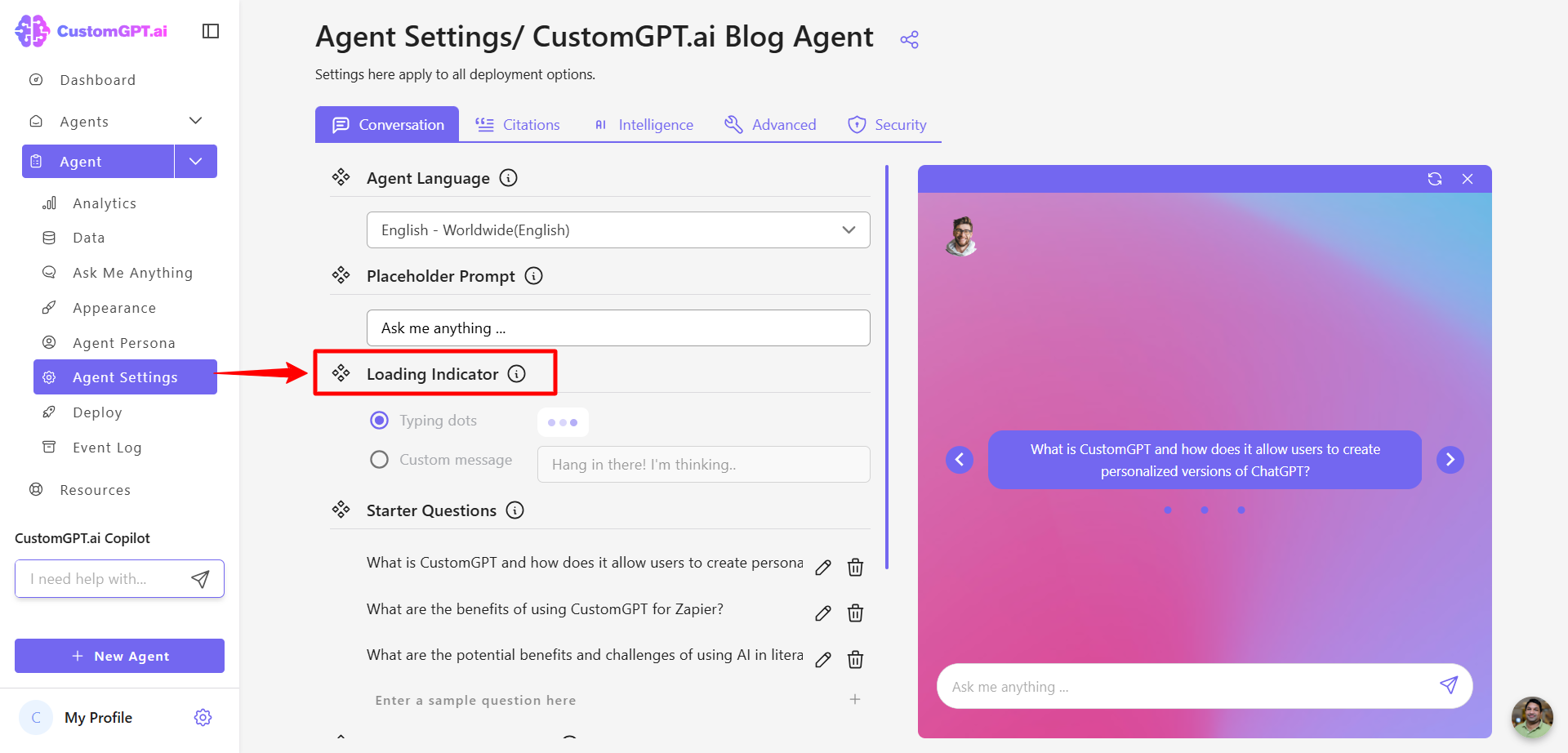Select third carousel dot in preview

tap(1241, 510)
